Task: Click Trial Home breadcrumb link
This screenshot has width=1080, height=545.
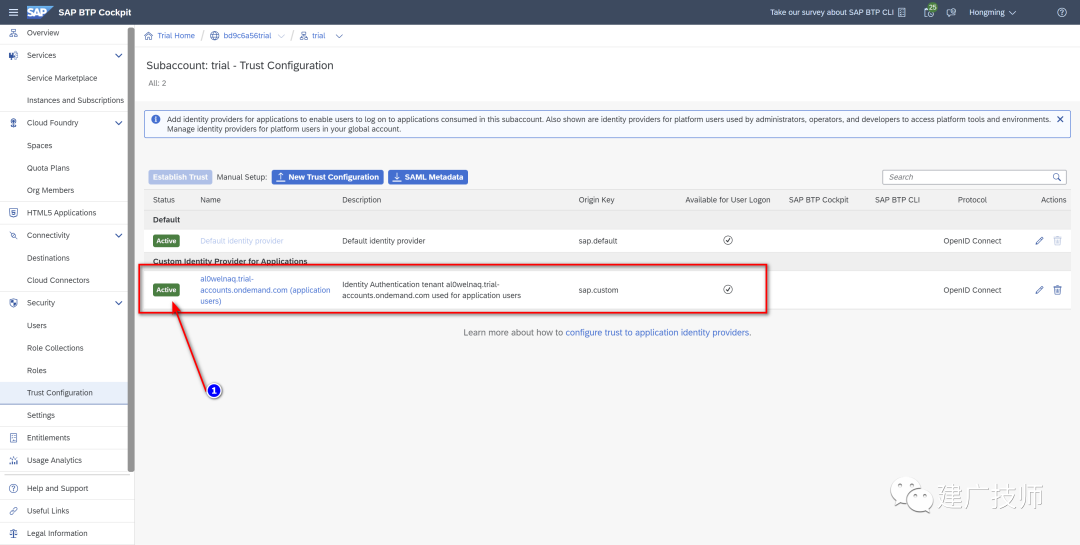Action: [176, 36]
